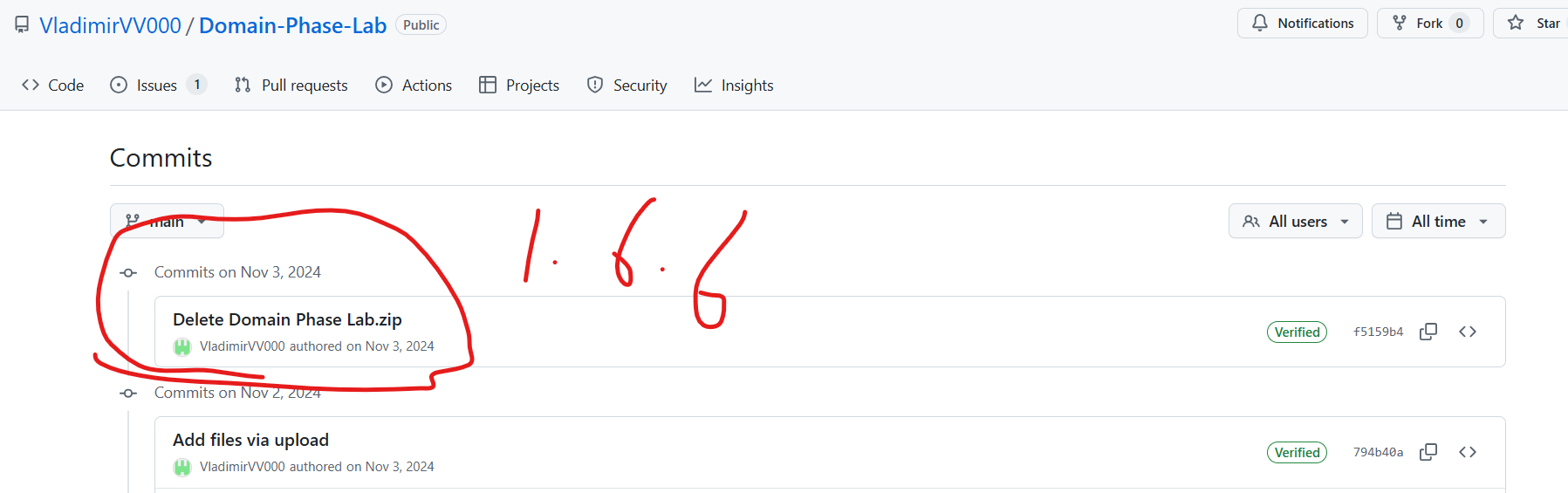Click the Notifications bell button
This screenshot has height=493, width=1568.
pyautogui.click(x=1302, y=24)
